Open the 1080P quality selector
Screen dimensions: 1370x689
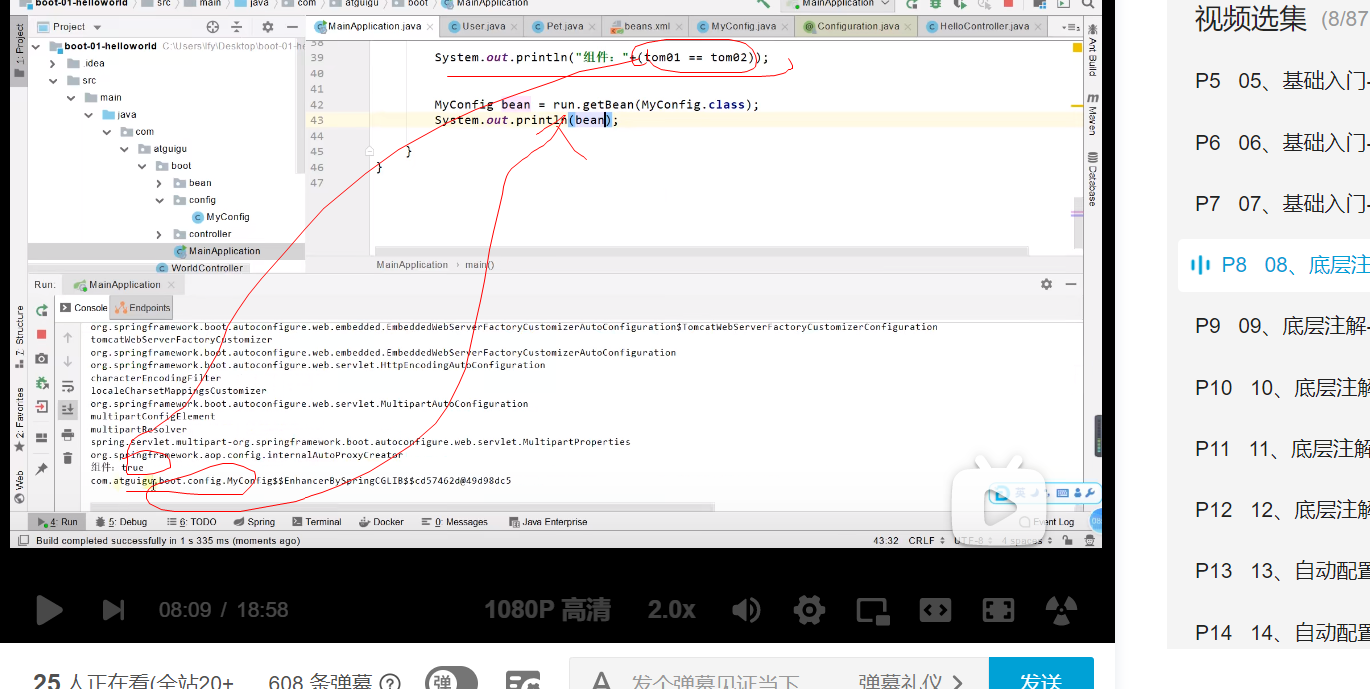pyautogui.click(x=547, y=609)
